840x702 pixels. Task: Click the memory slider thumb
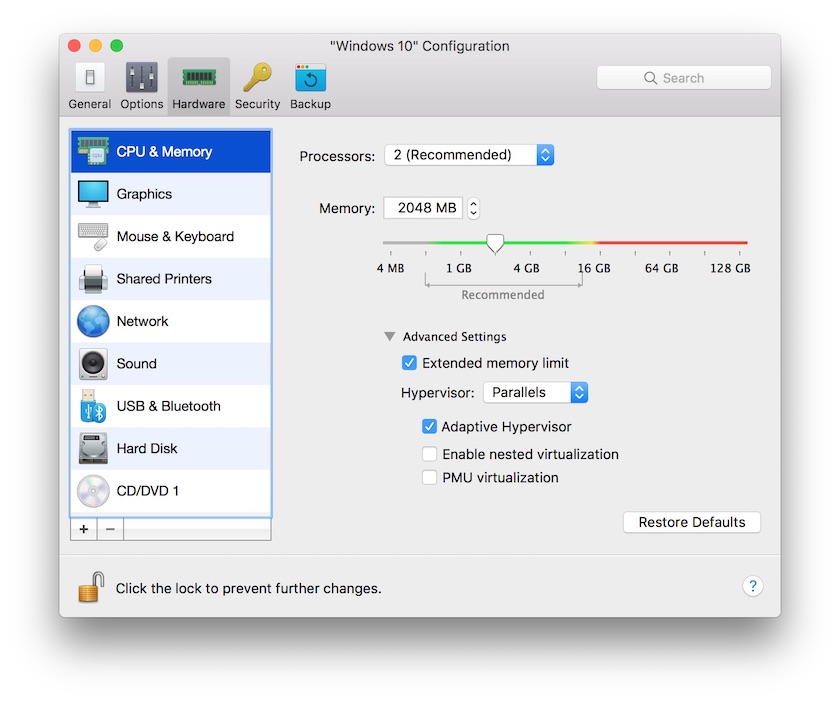coord(495,243)
